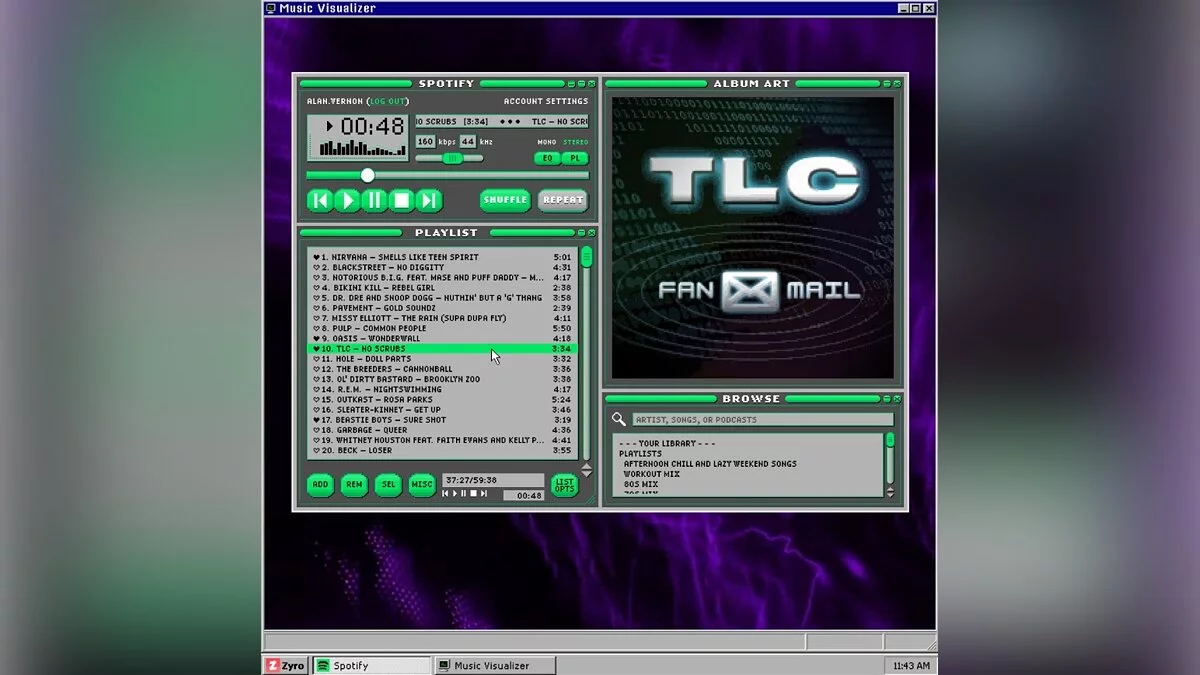Image resolution: width=1200 pixels, height=675 pixels.
Task: Click the playlist scrollbar thumb
Action: click(x=587, y=257)
